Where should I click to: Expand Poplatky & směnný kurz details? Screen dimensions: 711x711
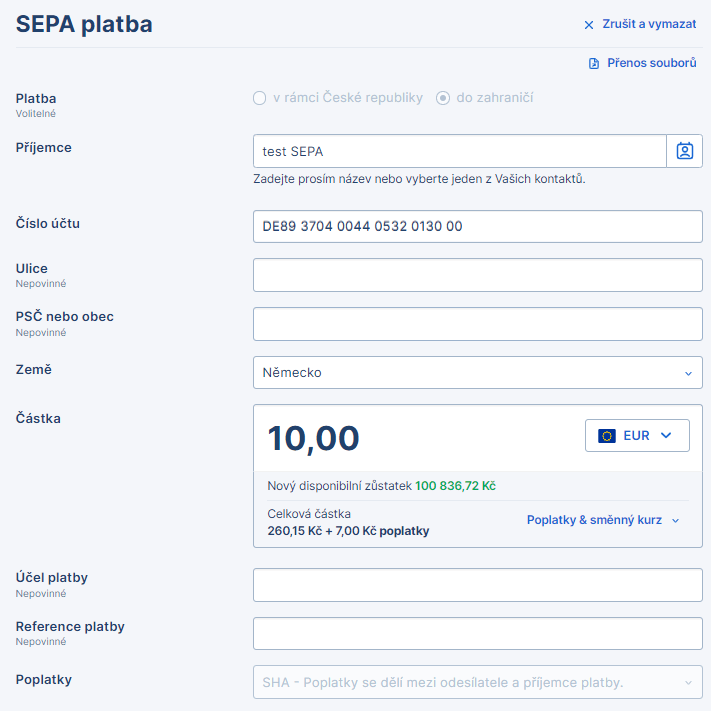[x=603, y=520]
